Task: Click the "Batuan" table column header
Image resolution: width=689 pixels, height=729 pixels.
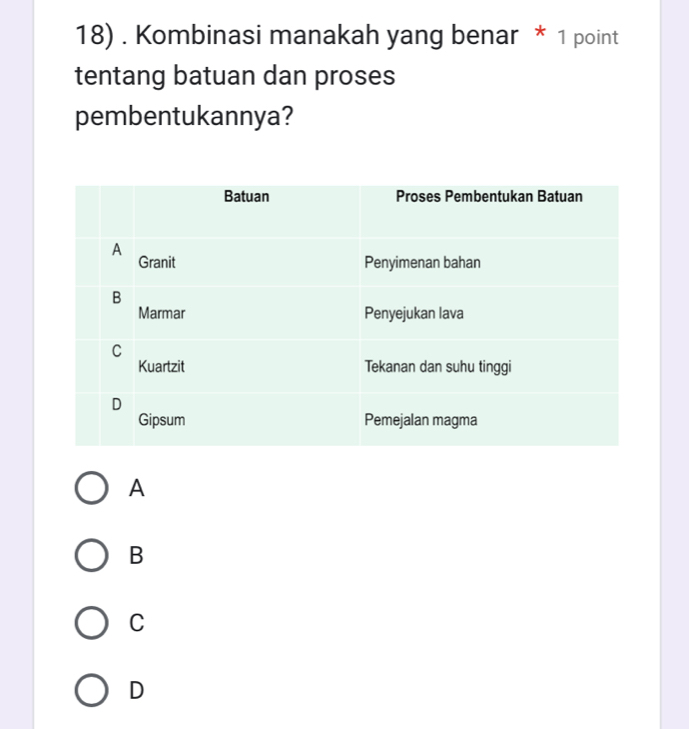Action: pos(247,197)
